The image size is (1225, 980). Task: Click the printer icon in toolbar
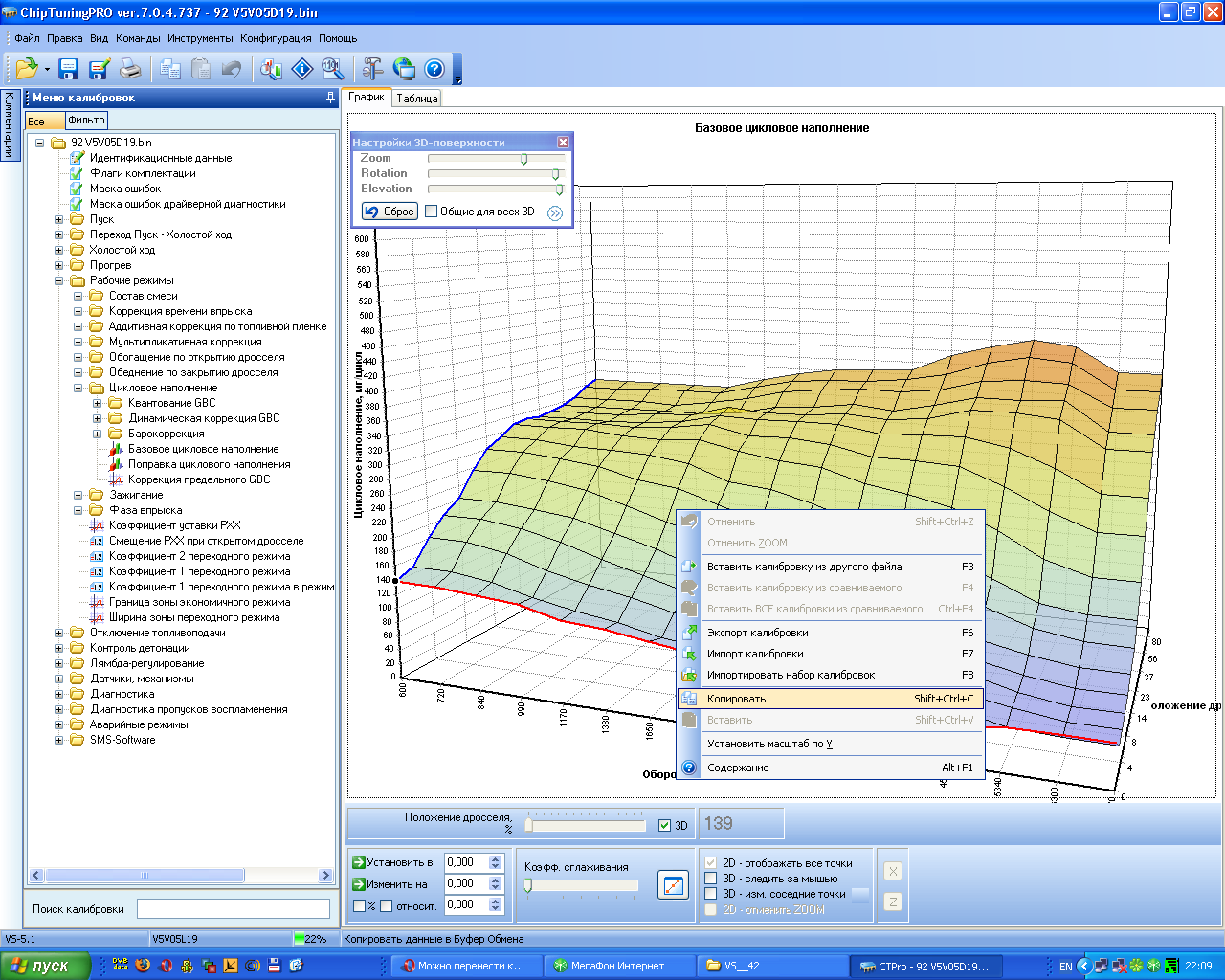point(129,69)
